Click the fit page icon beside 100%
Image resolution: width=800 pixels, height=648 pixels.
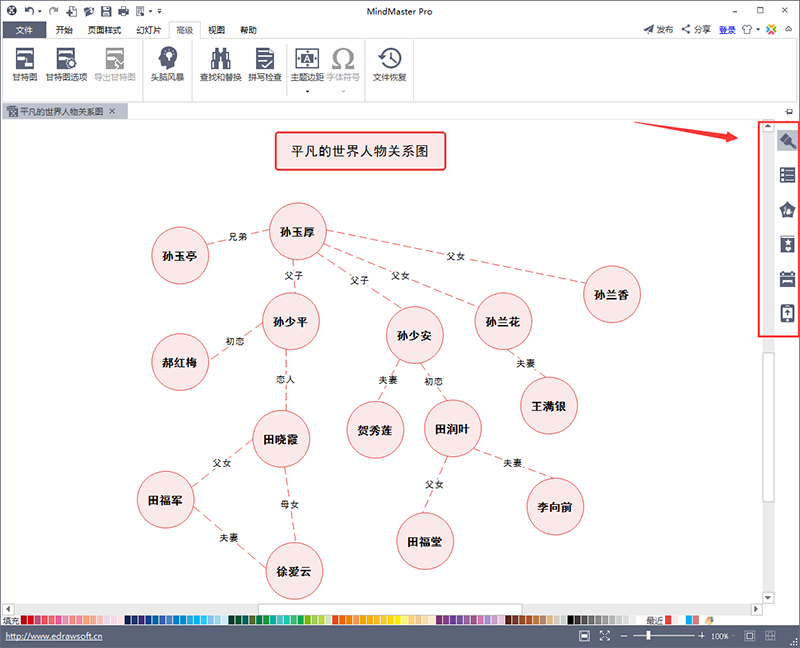(749, 636)
